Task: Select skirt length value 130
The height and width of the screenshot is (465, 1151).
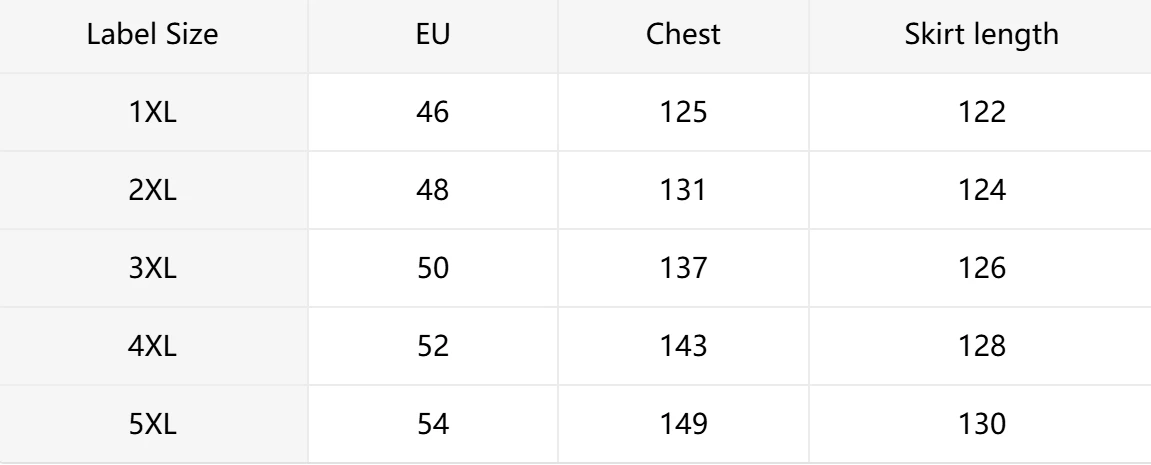Action: (x=981, y=424)
